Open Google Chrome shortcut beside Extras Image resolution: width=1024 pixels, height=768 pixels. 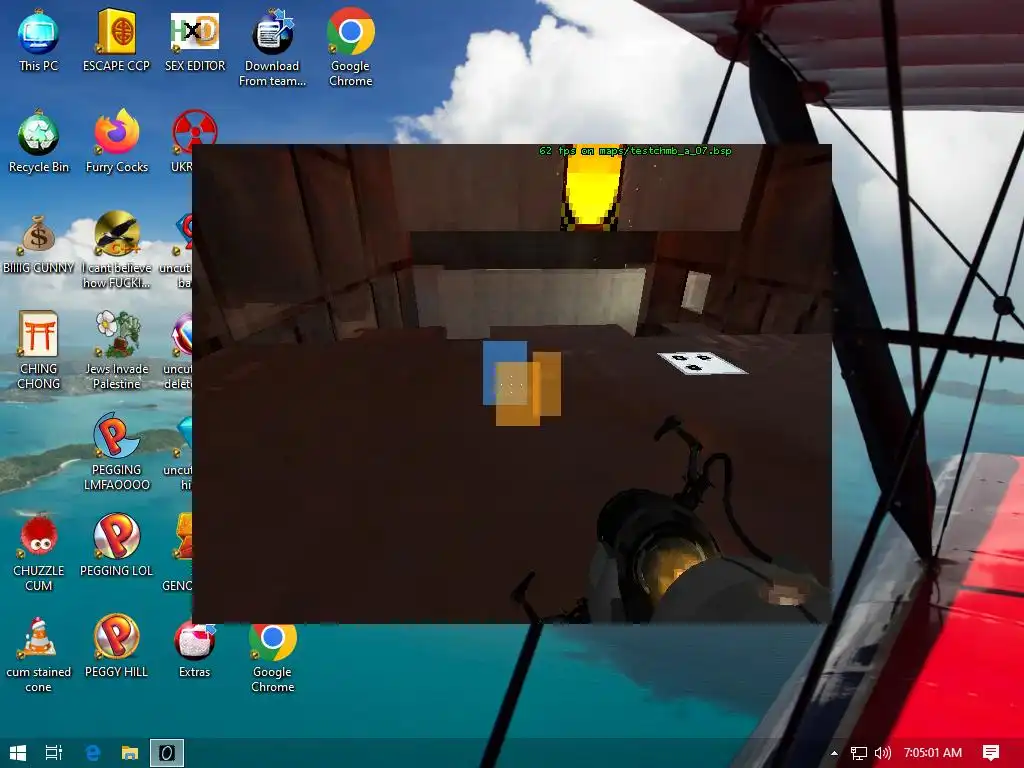coord(272,658)
